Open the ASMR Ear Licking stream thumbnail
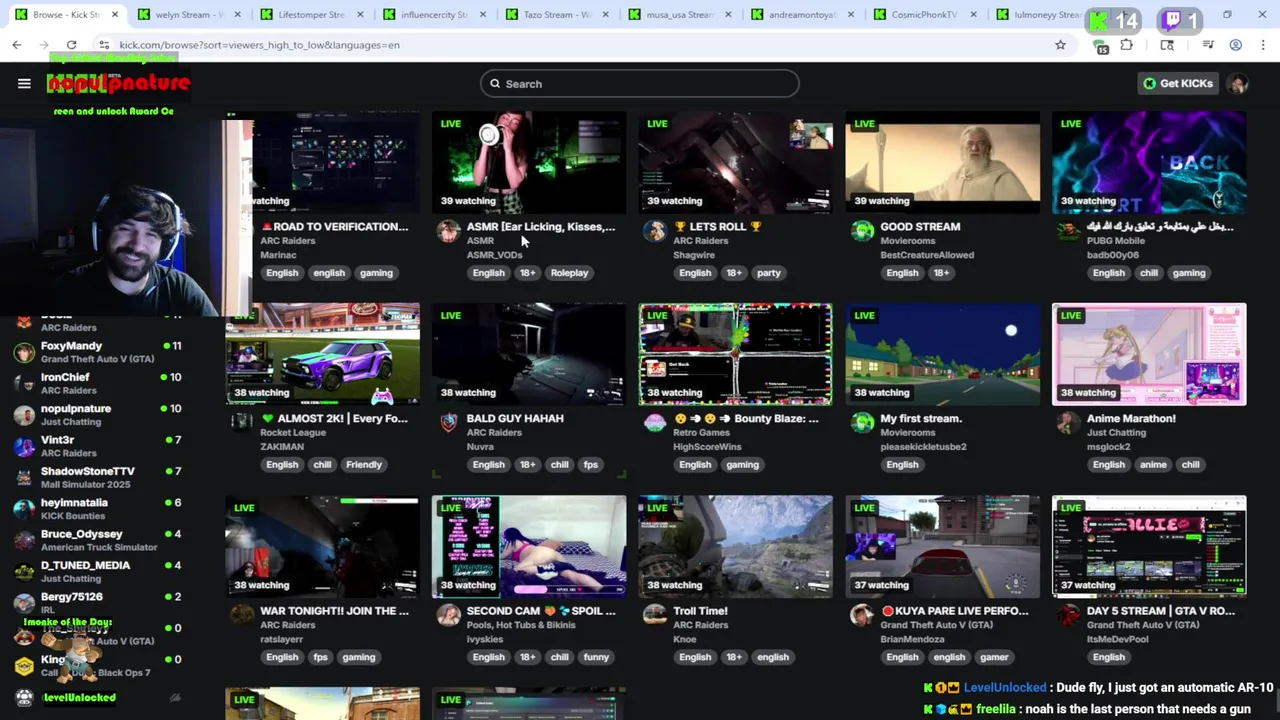The height and width of the screenshot is (720, 1280). pyautogui.click(x=529, y=162)
